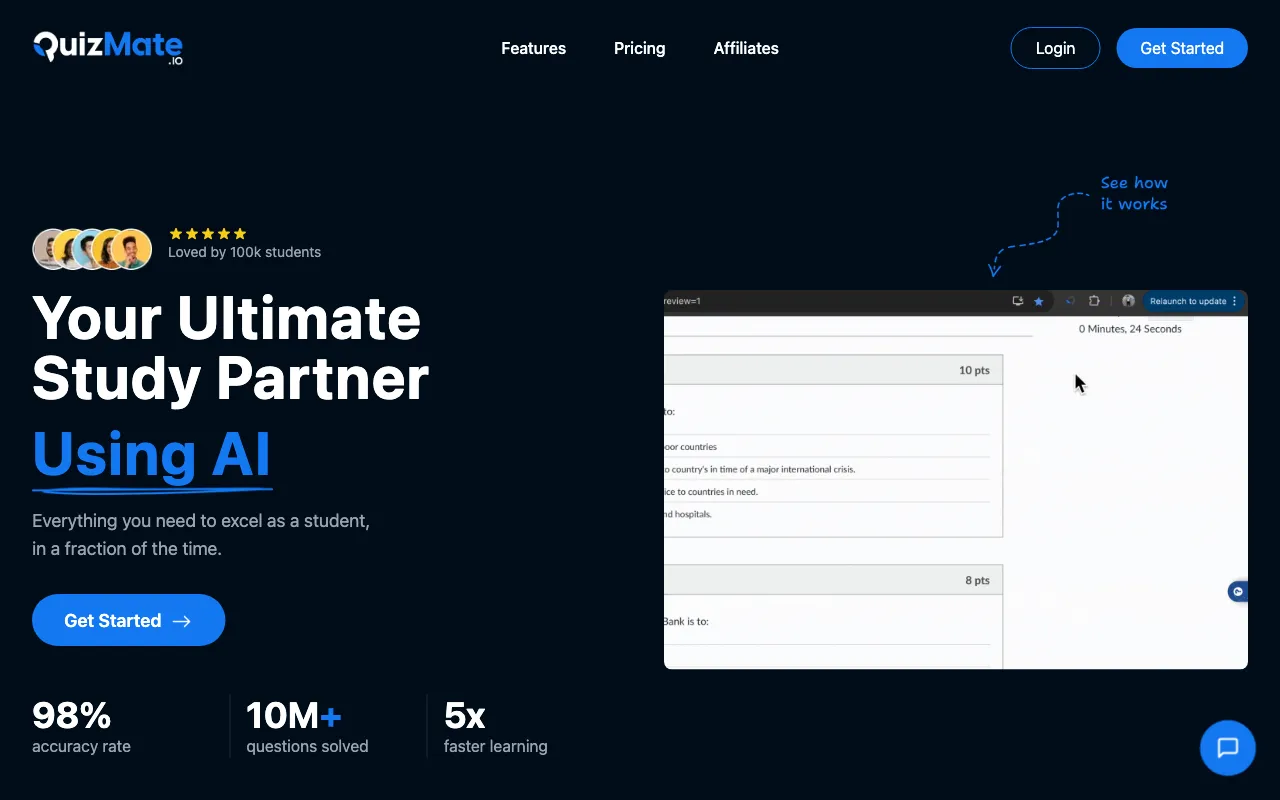
Task: Click the 'questions solved' label
Action: (307, 747)
